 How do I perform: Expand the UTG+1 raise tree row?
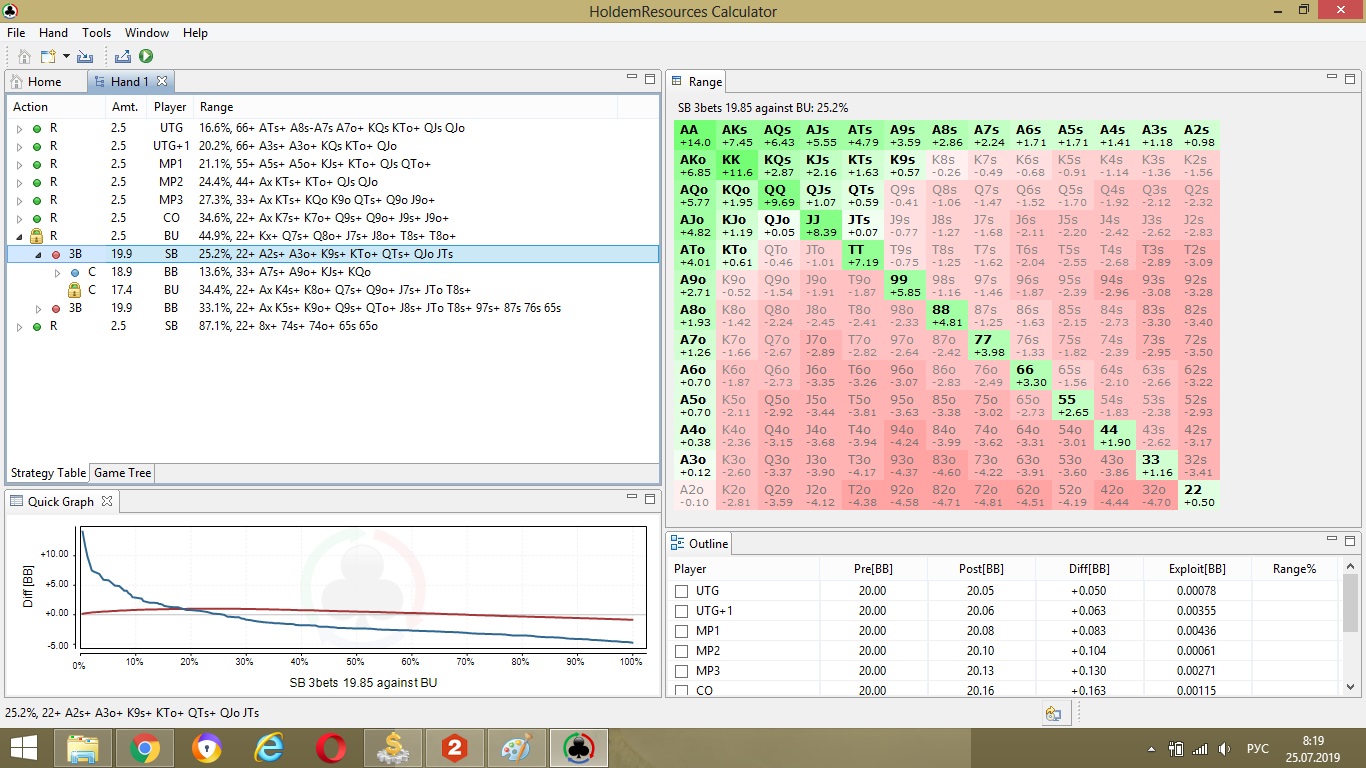(x=19, y=146)
